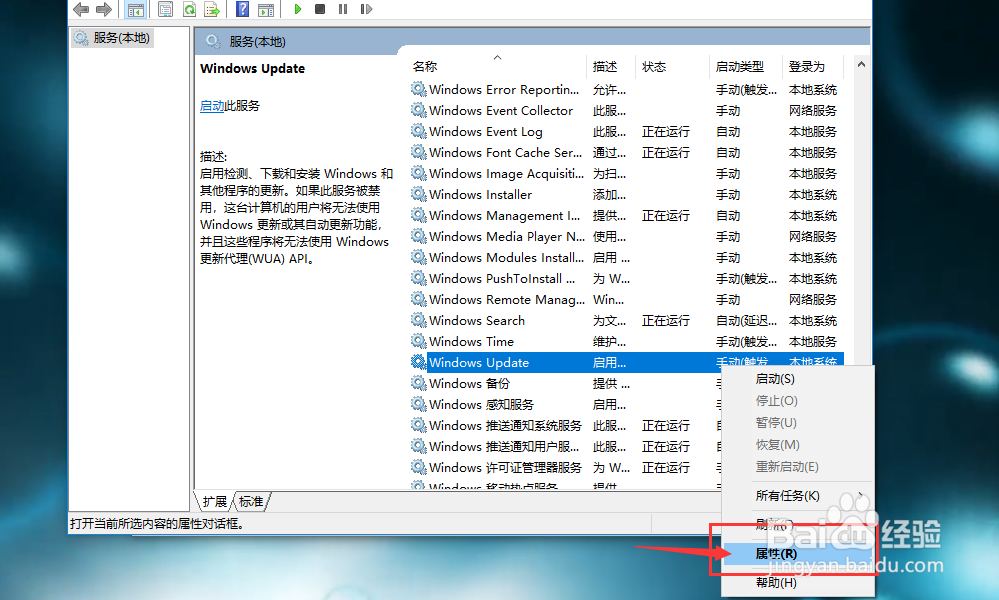The width and height of the screenshot is (999, 600).
Task: Sort by the 状态 column header
Action: [672, 66]
